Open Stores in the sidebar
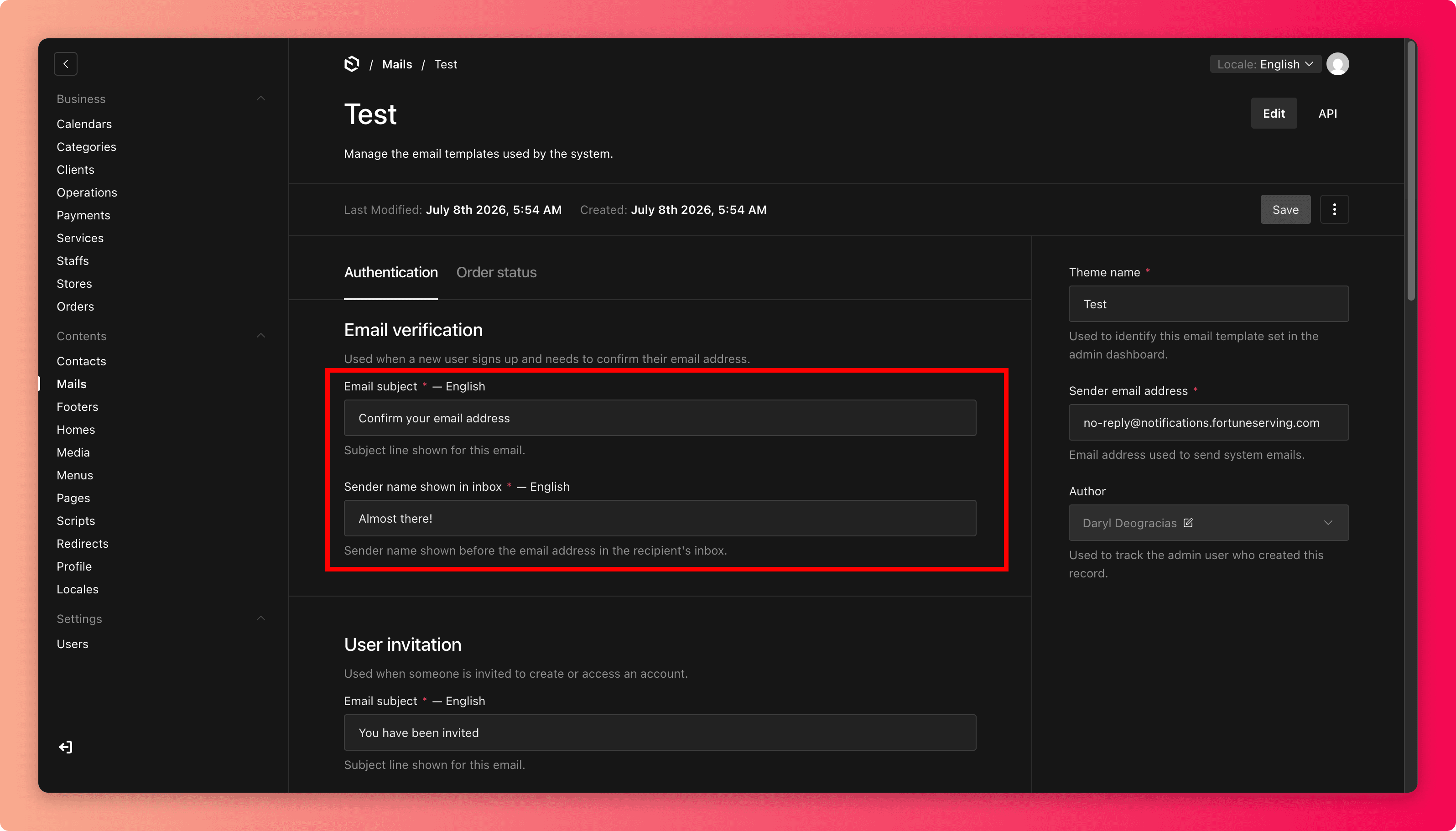This screenshot has width=1456, height=831. (x=74, y=284)
